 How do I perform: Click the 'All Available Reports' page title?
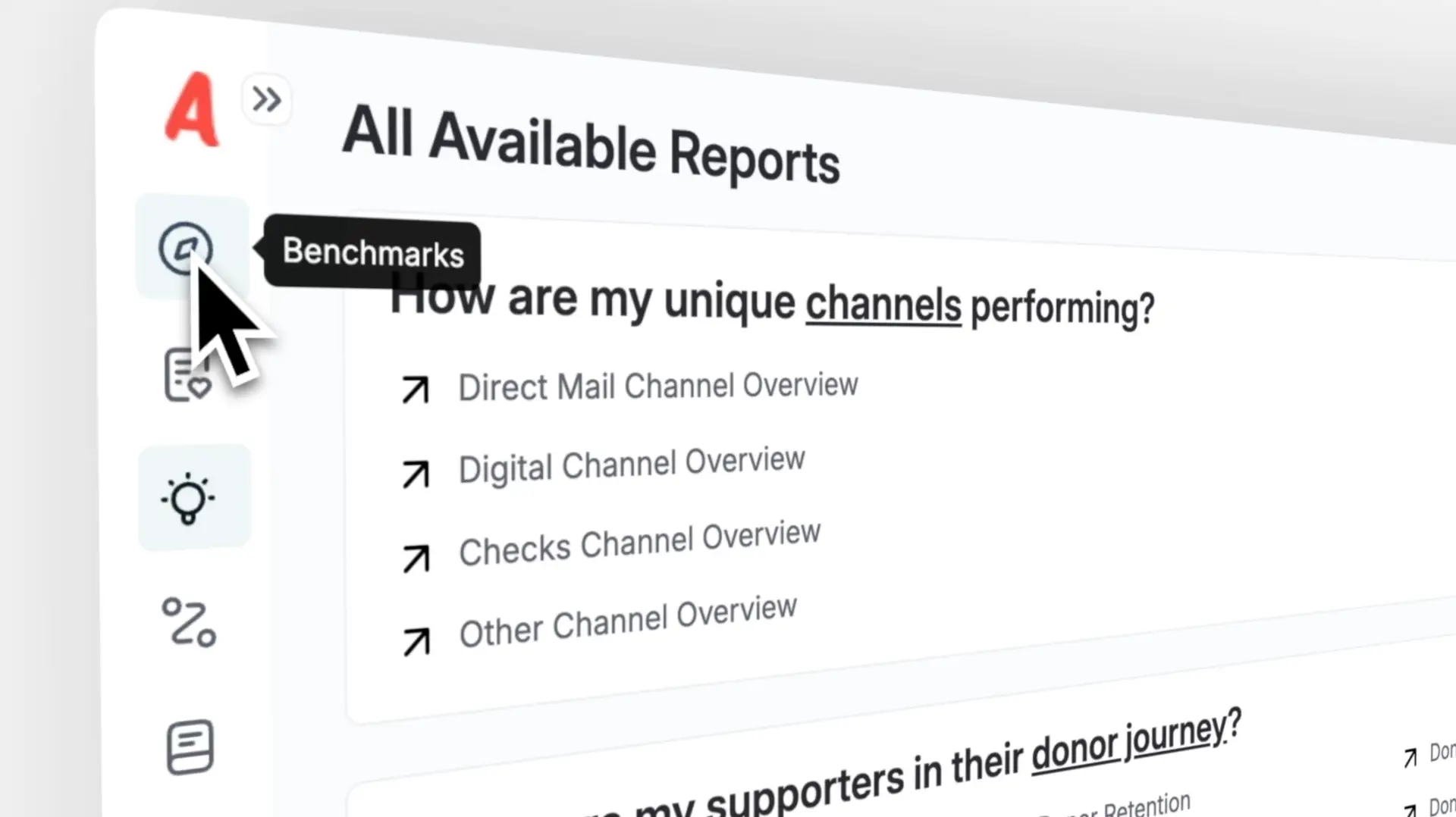[x=591, y=145]
